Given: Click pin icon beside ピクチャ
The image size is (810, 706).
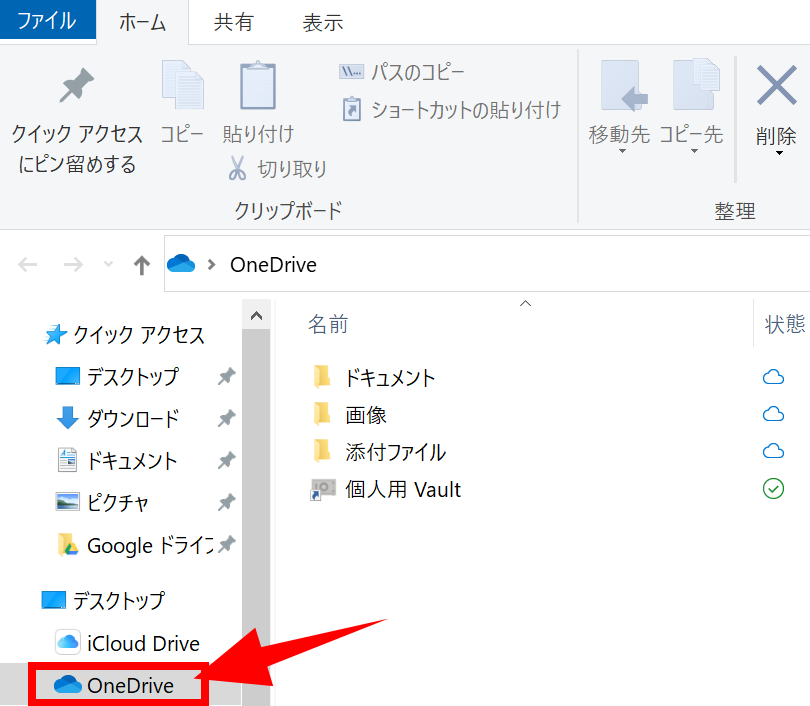Looking at the screenshot, I should 226,502.
